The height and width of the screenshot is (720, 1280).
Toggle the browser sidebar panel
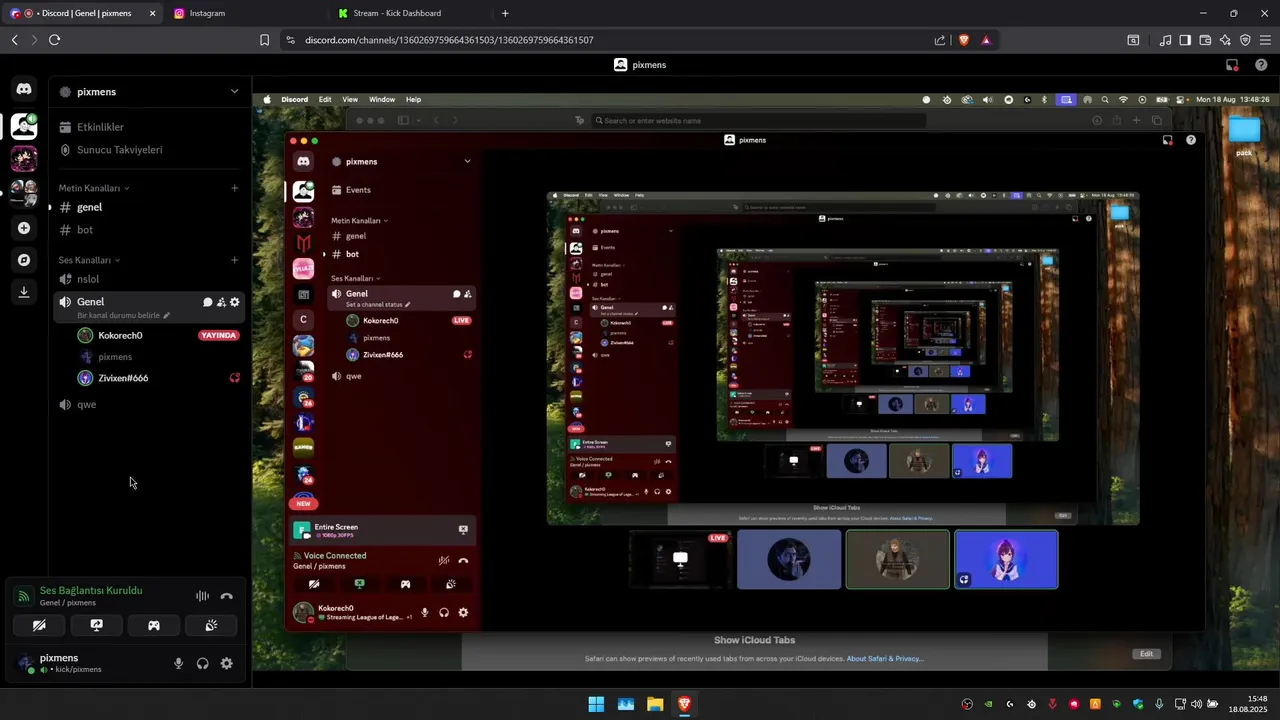tap(1185, 40)
